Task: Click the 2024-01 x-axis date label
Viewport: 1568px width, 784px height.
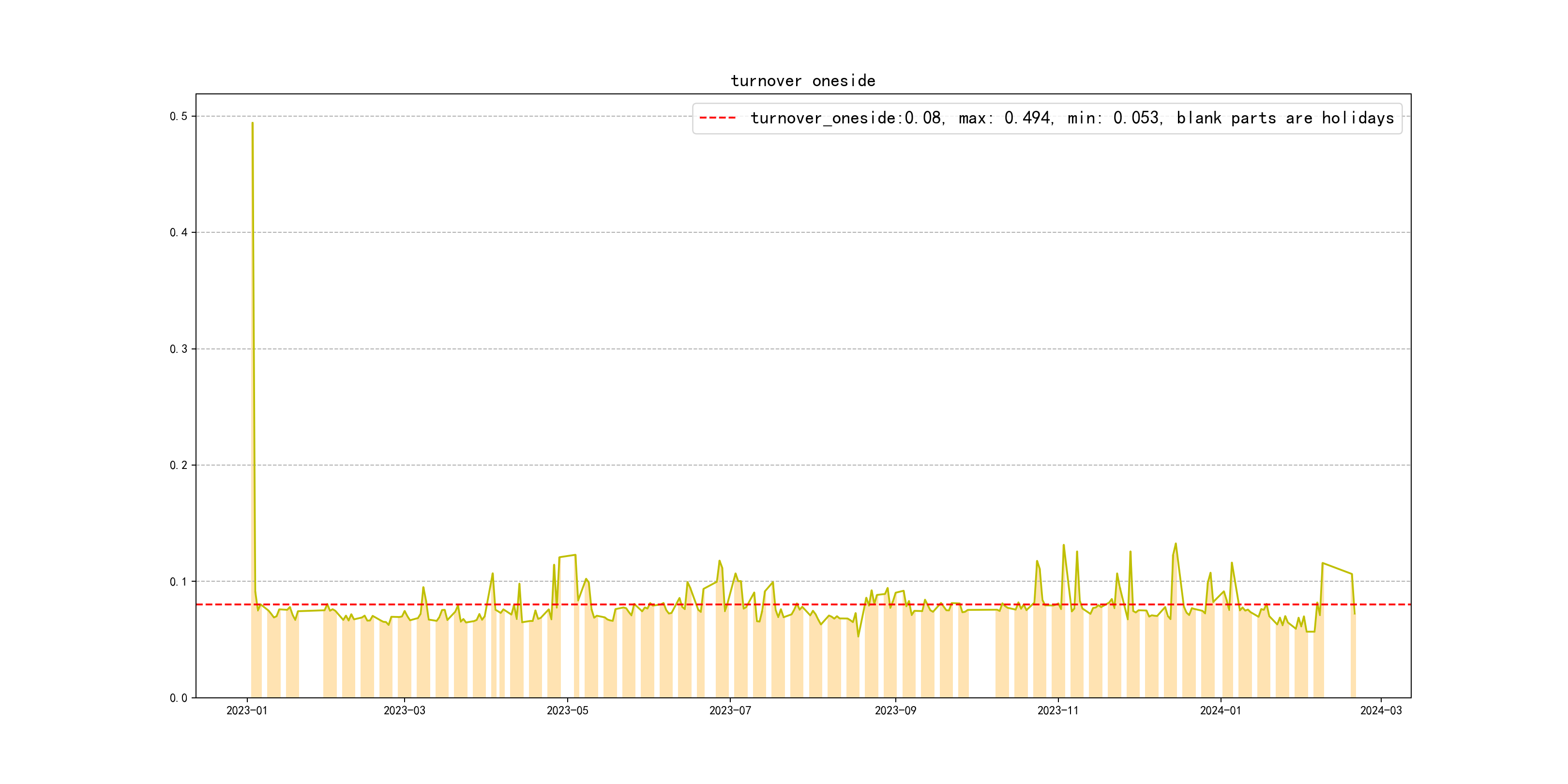Action: pos(1220,710)
